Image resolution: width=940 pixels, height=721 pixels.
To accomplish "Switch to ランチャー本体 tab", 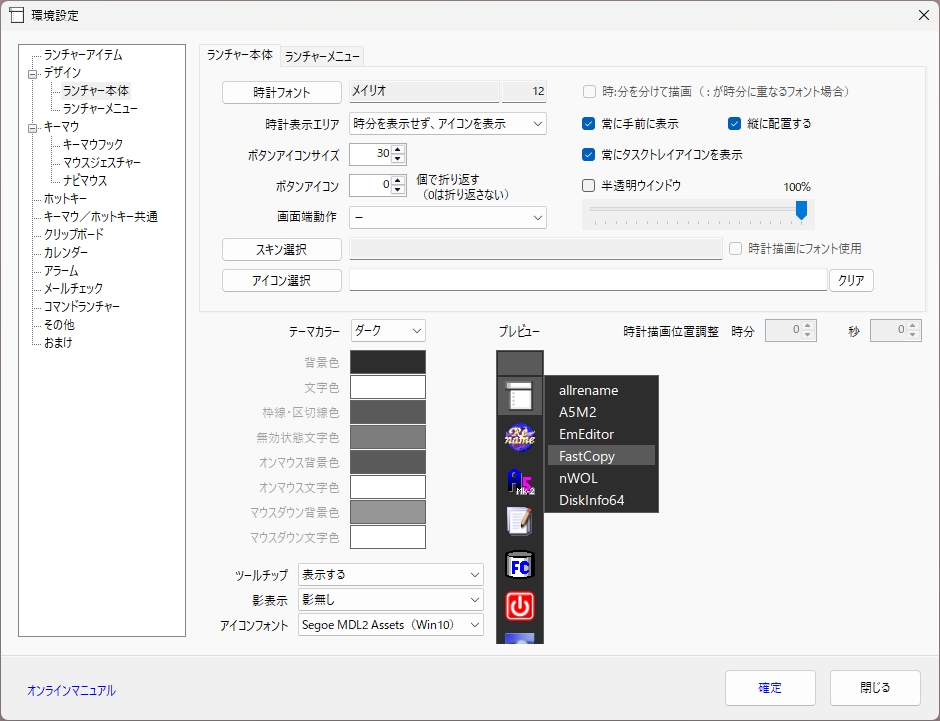I will point(239,55).
